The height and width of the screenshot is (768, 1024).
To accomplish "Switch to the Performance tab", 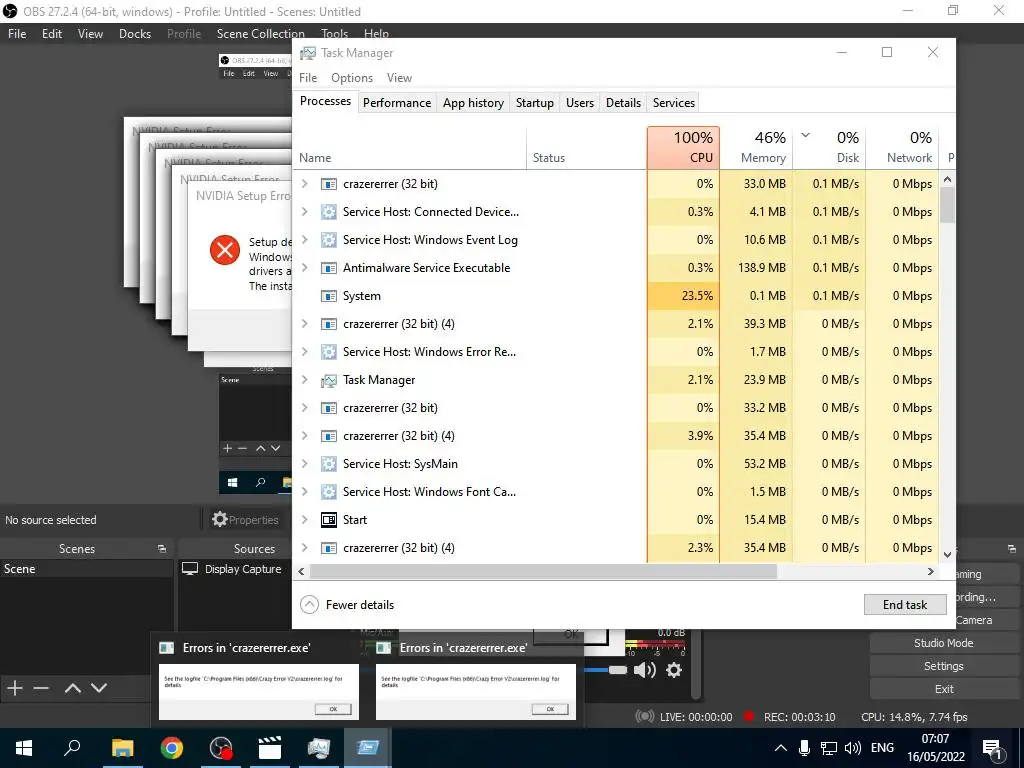I will click(x=397, y=103).
